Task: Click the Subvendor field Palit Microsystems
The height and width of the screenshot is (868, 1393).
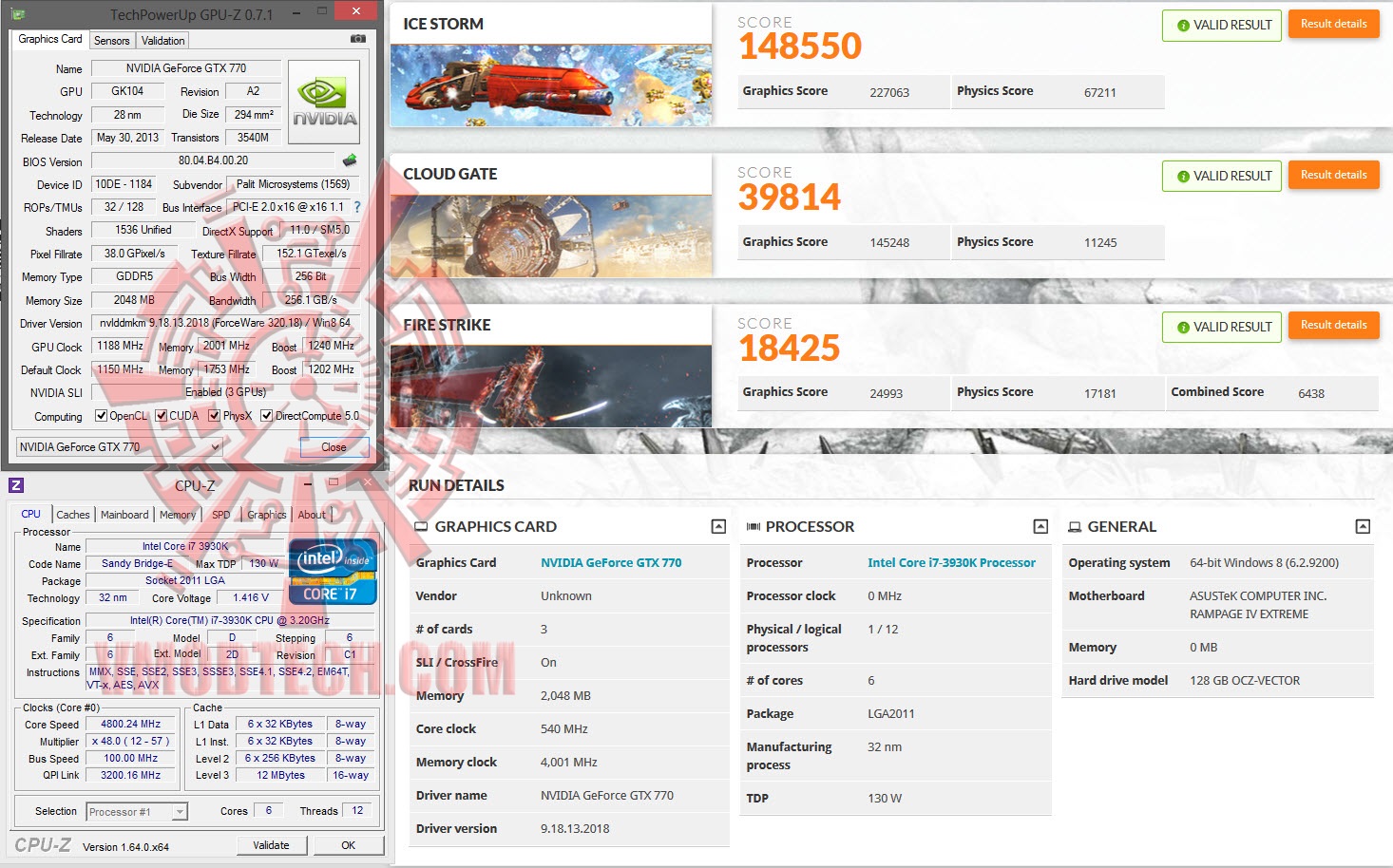Action: point(294,184)
